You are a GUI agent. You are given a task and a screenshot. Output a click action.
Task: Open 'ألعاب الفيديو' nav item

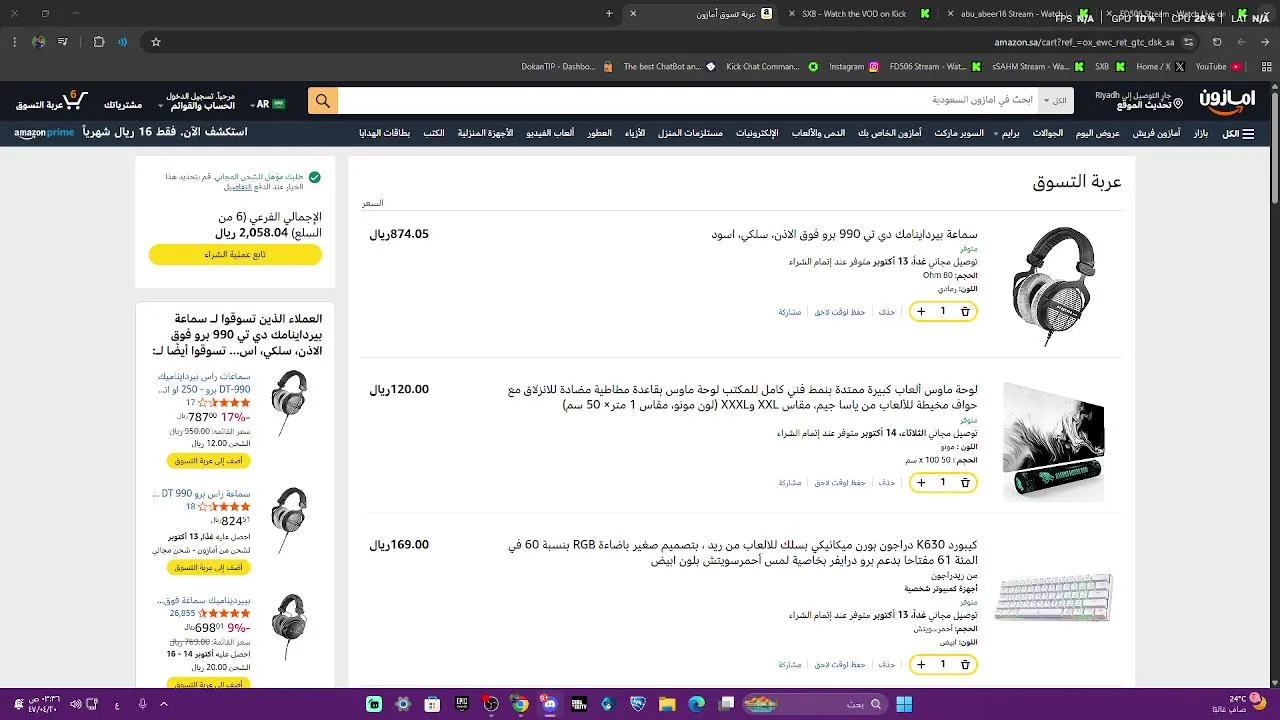coord(551,133)
